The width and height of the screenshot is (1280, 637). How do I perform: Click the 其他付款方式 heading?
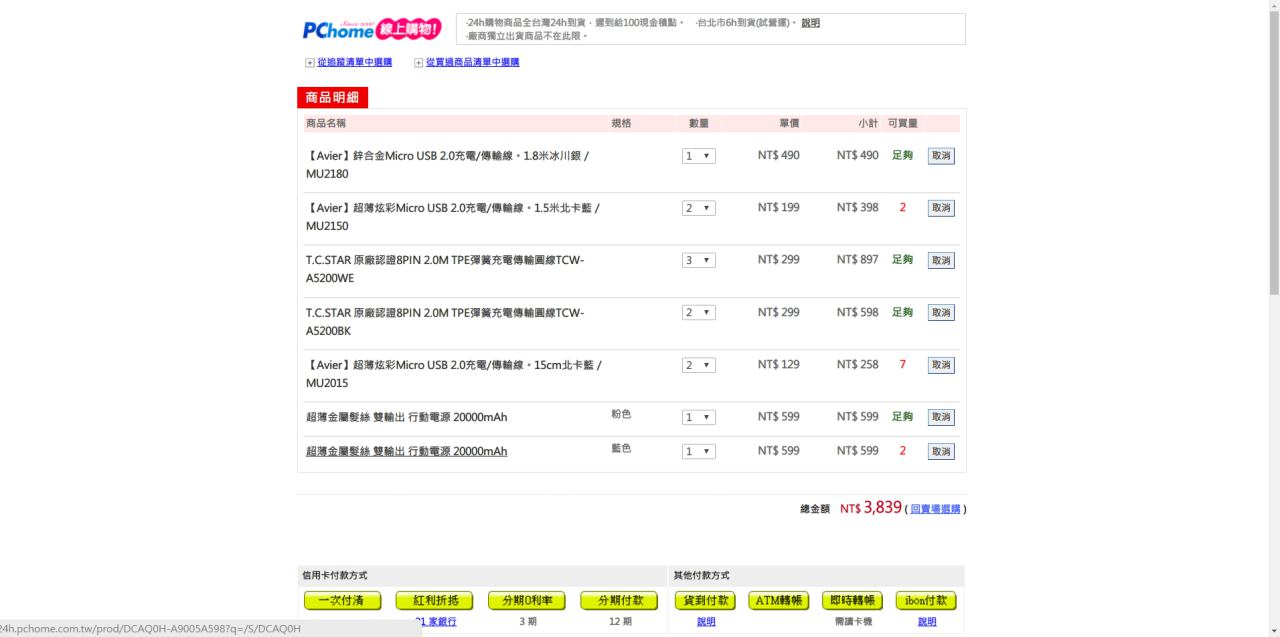pyautogui.click(x=701, y=576)
